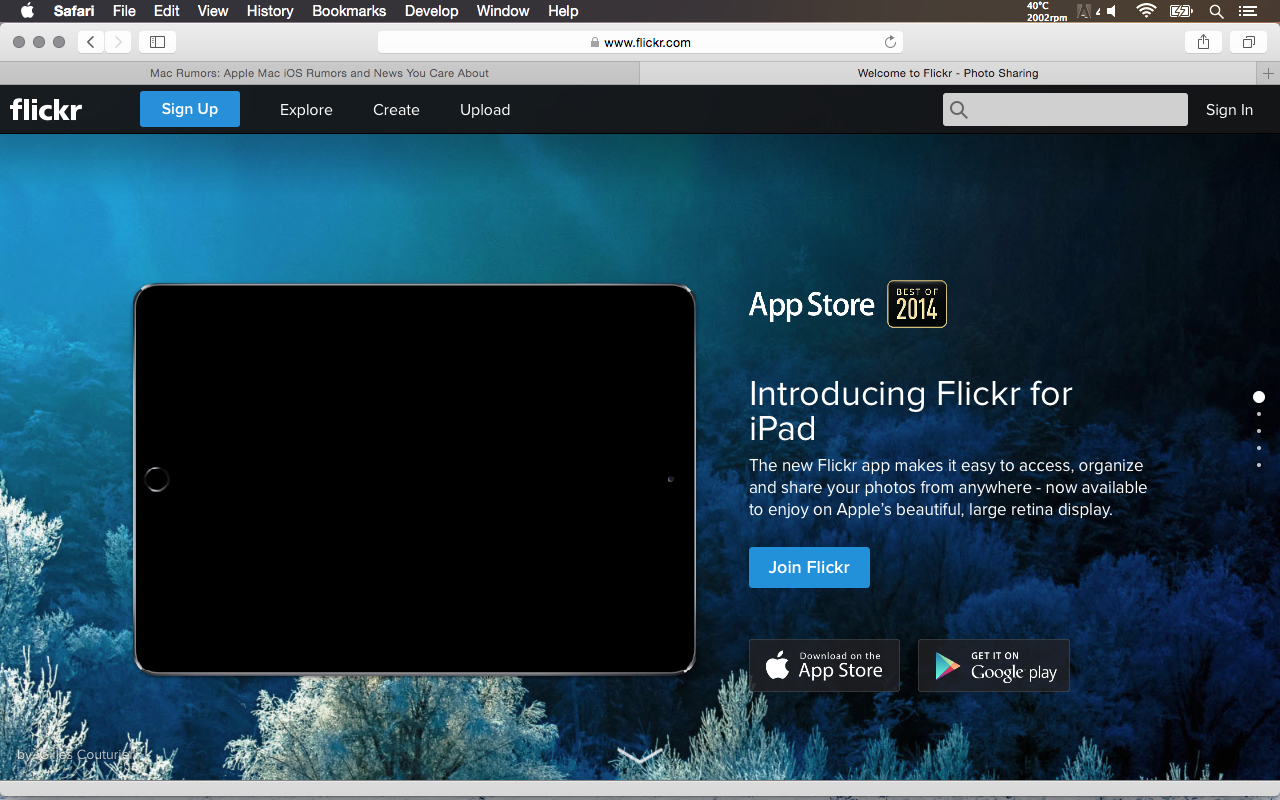Click the Flickr logo
Screen dimensions: 1280x800
pos(46,109)
